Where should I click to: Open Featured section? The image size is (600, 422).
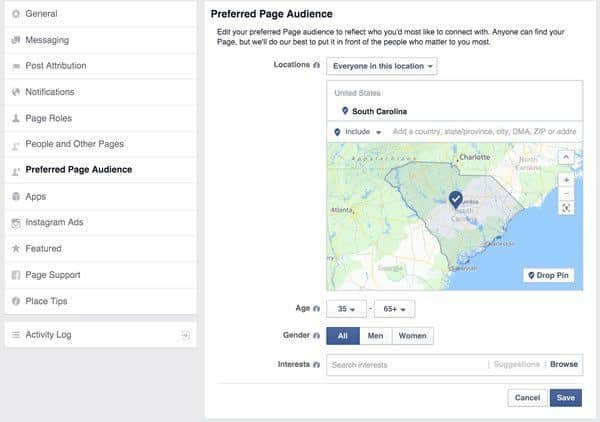[101, 249]
